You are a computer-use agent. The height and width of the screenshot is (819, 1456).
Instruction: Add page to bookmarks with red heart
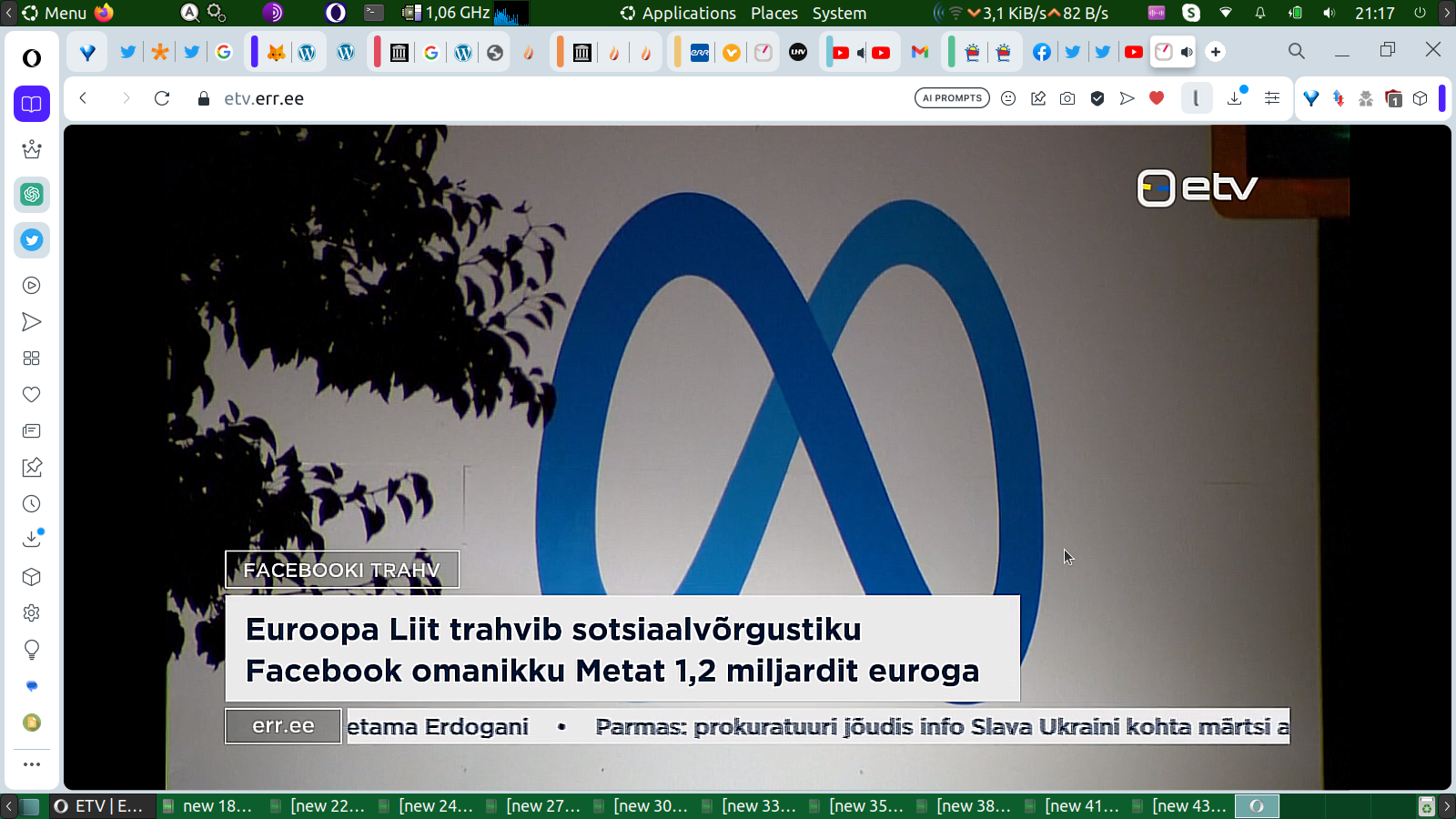[1157, 98]
